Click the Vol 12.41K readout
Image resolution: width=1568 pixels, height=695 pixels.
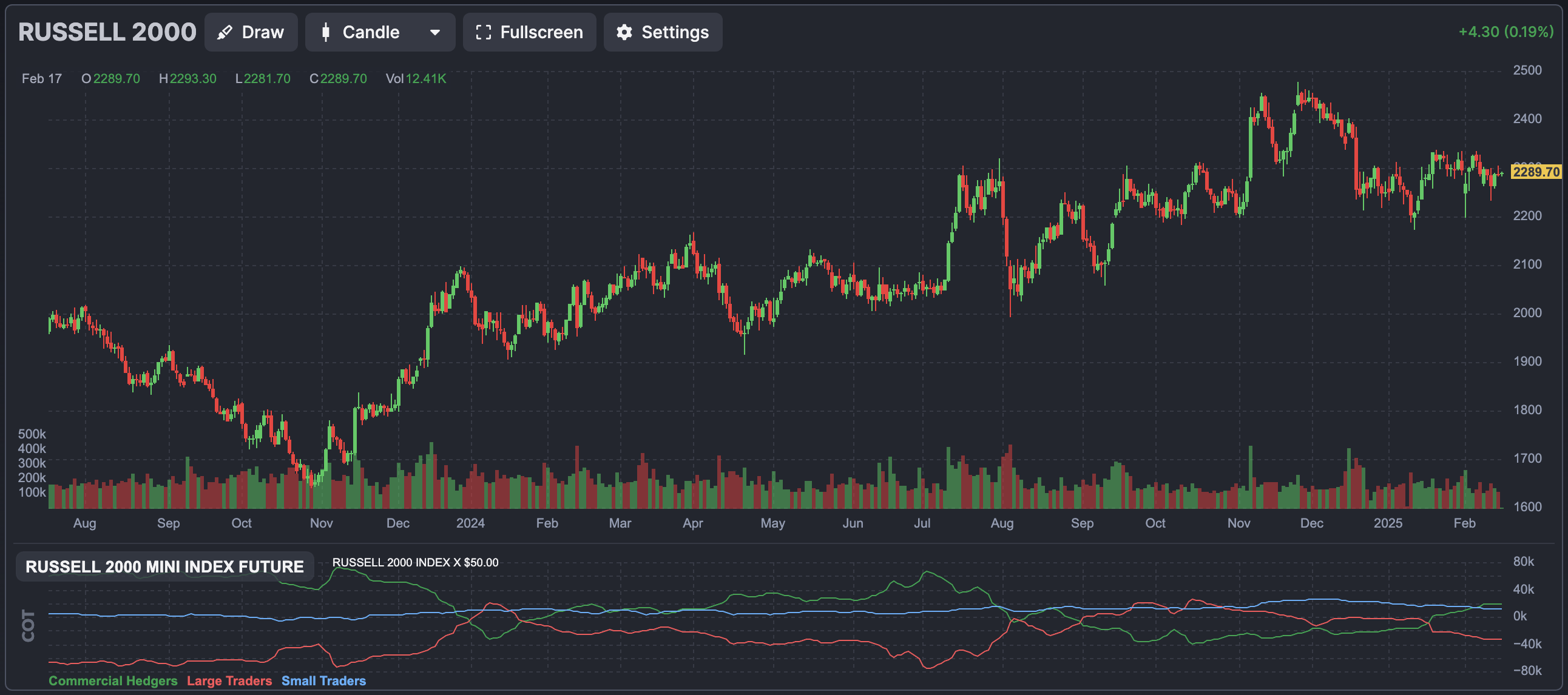click(x=416, y=78)
